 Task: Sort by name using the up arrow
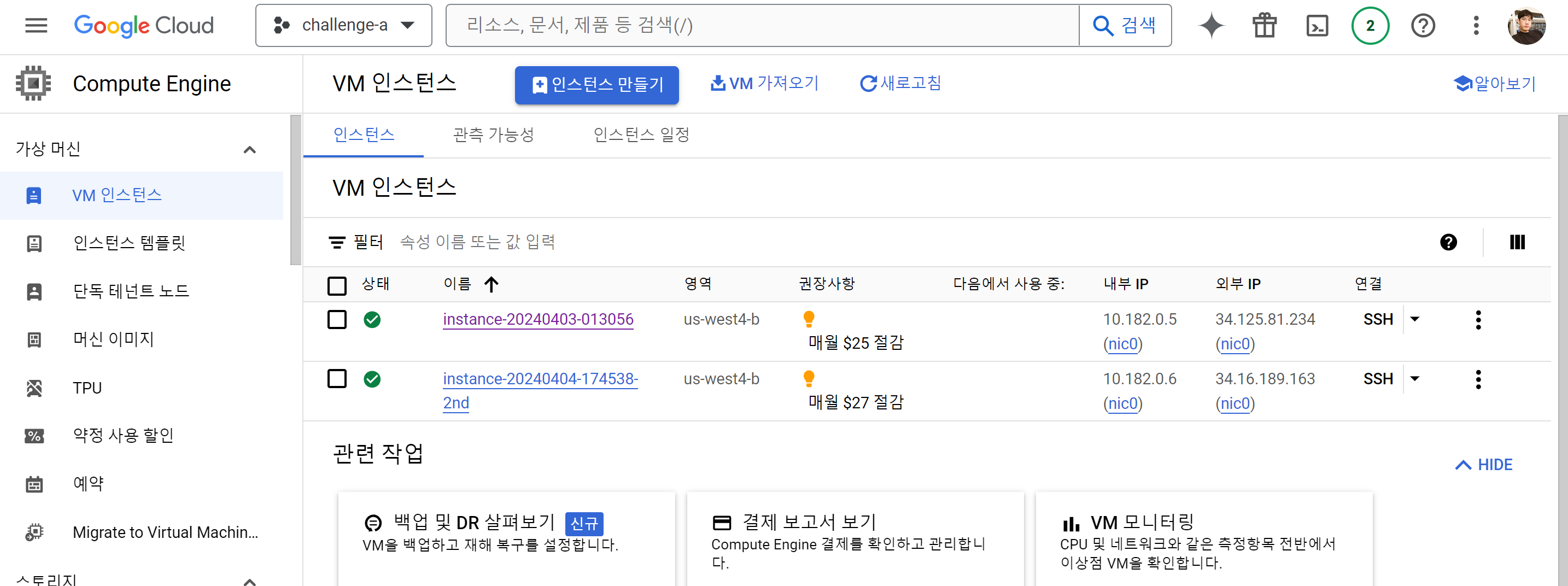pos(491,284)
